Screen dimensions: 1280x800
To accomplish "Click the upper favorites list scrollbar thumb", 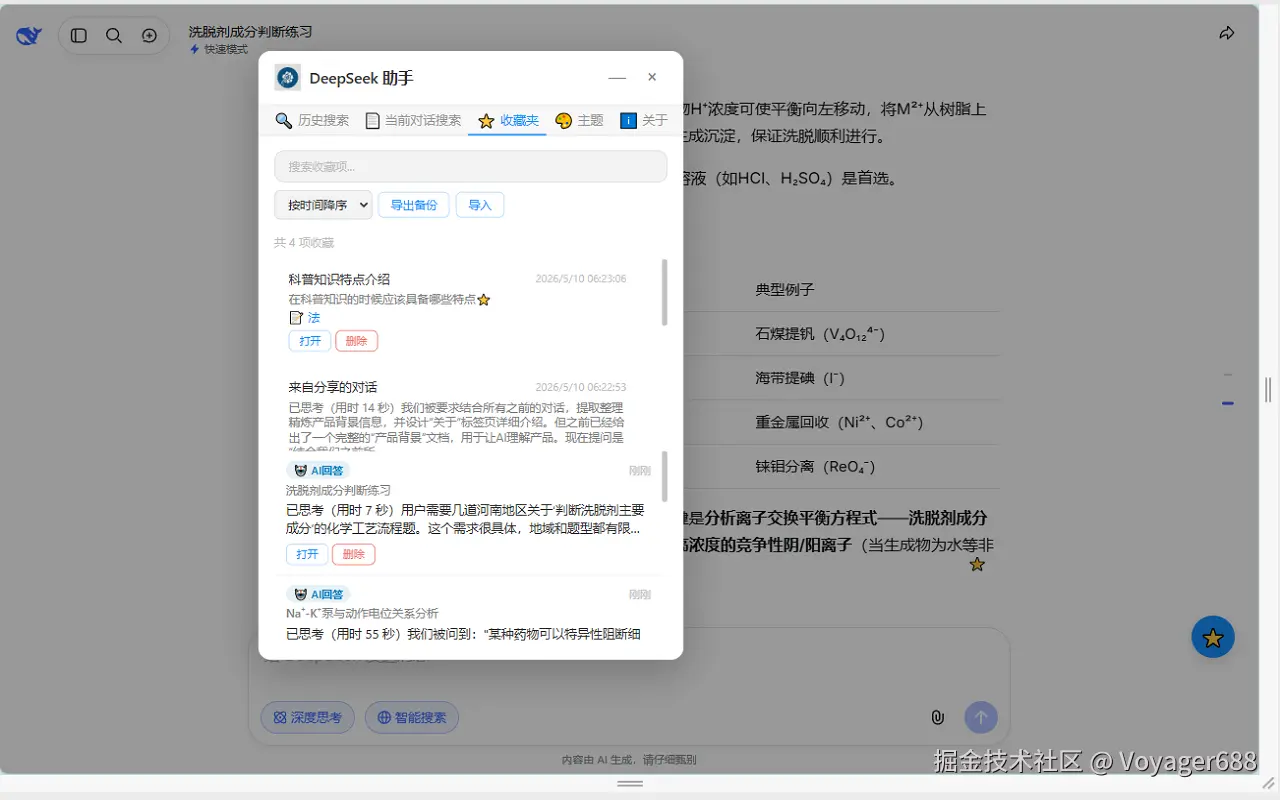I will click(665, 292).
